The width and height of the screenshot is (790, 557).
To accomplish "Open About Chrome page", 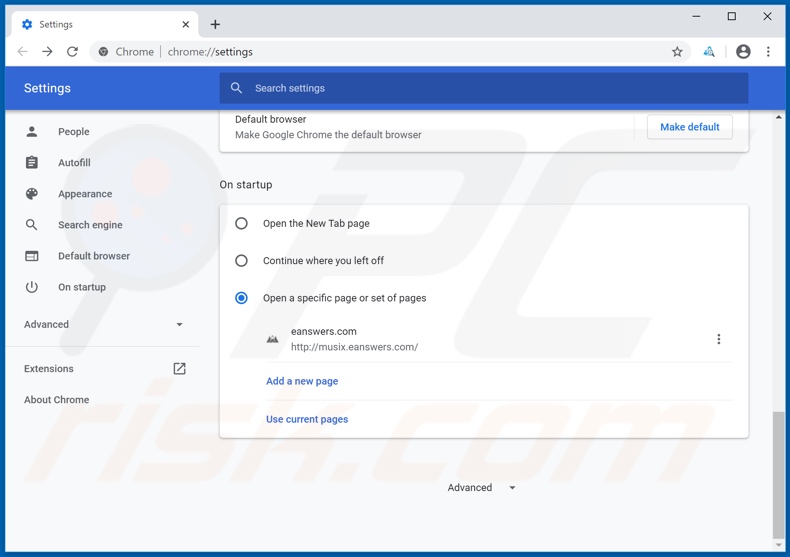I will pyautogui.click(x=56, y=400).
